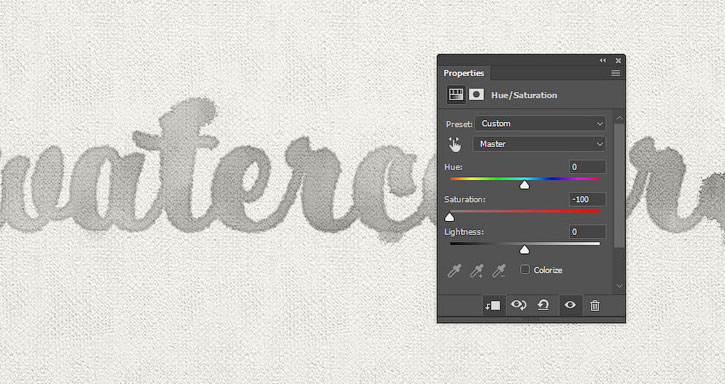Image resolution: width=725 pixels, height=384 pixels.
Task: Click the Hue value field
Action: pyautogui.click(x=587, y=167)
